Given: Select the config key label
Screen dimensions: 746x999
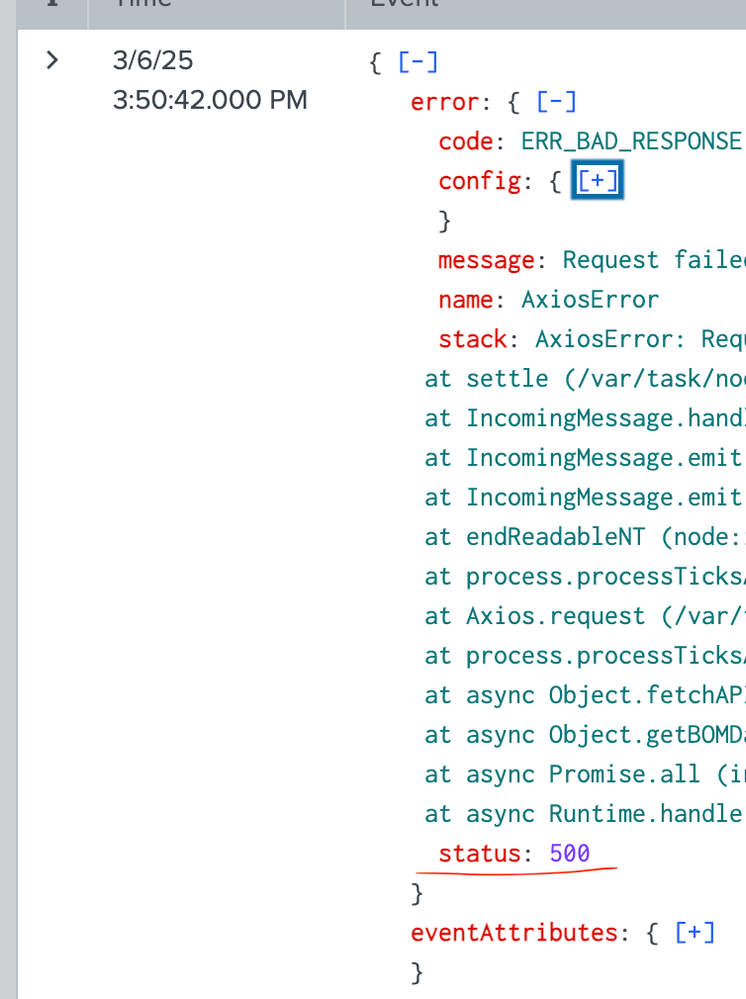Looking at the screenshot, I should pyautogui.click(x=480, y=181).
